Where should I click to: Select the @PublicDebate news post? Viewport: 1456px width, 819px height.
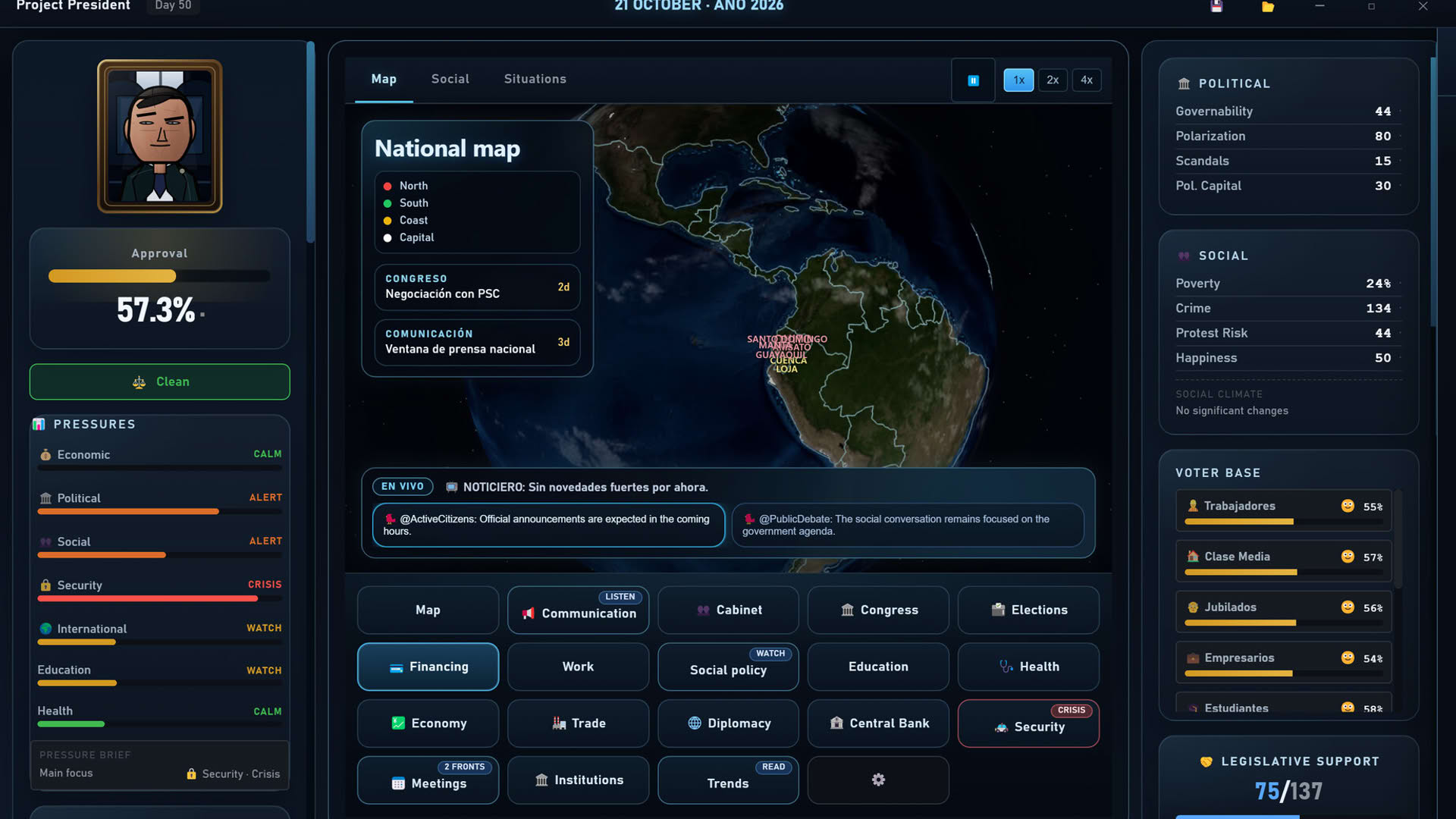click(x=908, y=525)
